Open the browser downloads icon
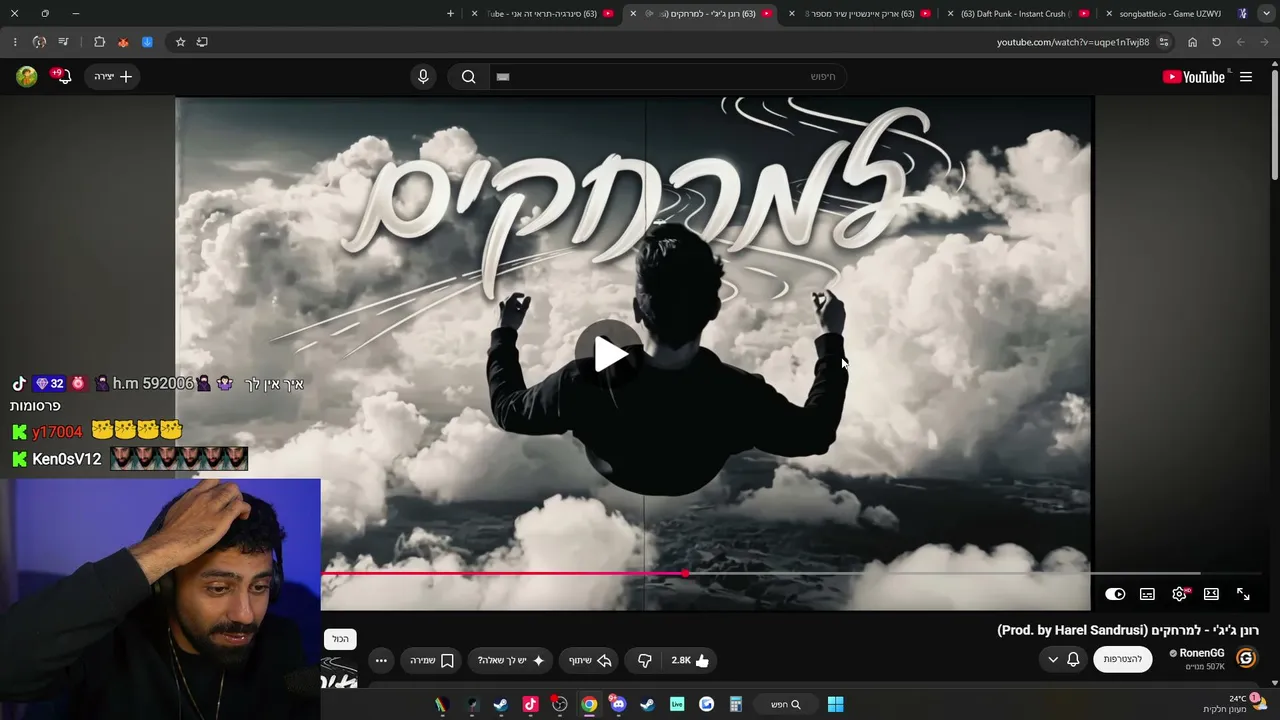 click(x=147, y=42)
